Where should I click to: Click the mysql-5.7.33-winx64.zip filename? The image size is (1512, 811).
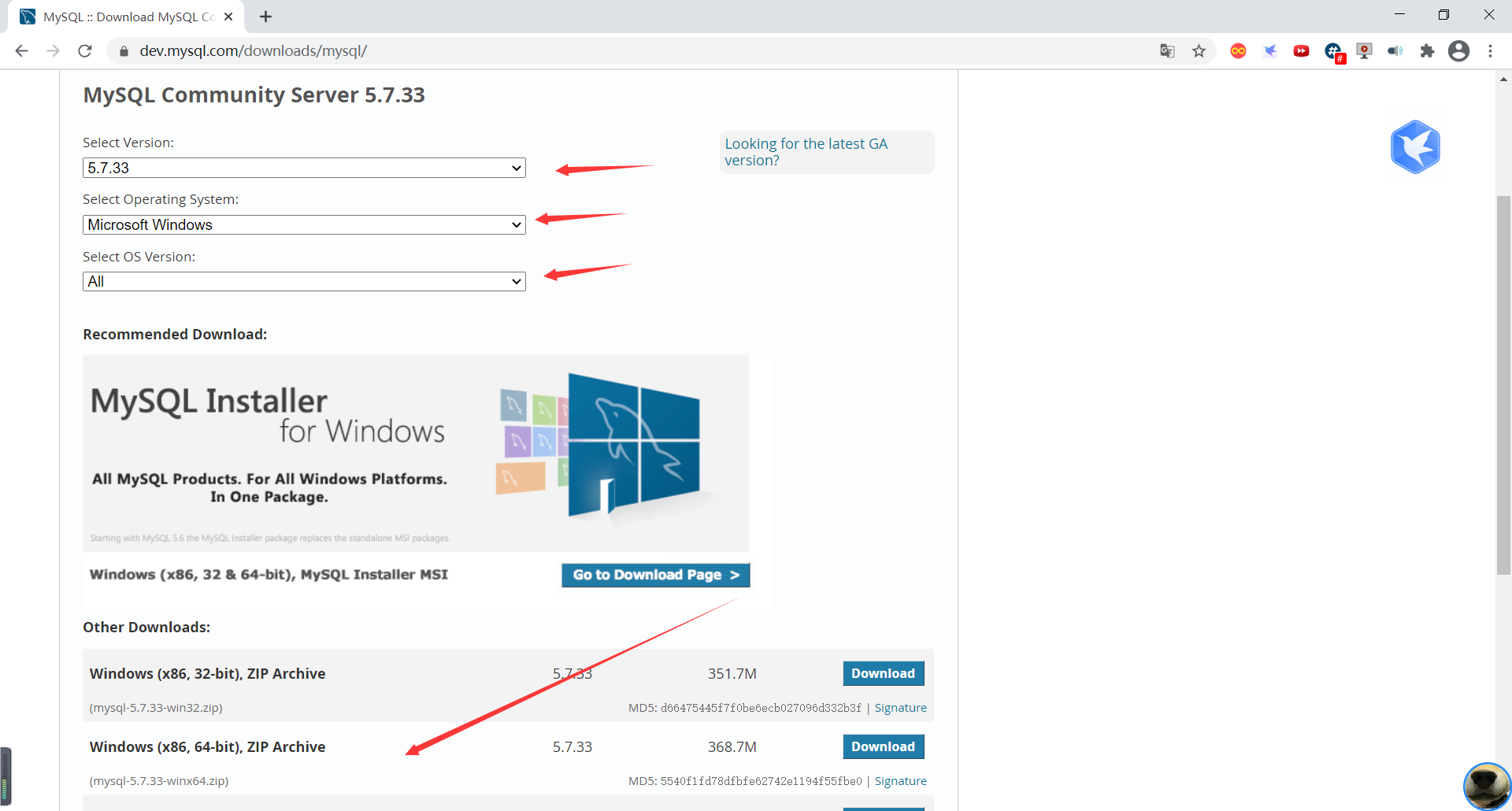point(159,781)
